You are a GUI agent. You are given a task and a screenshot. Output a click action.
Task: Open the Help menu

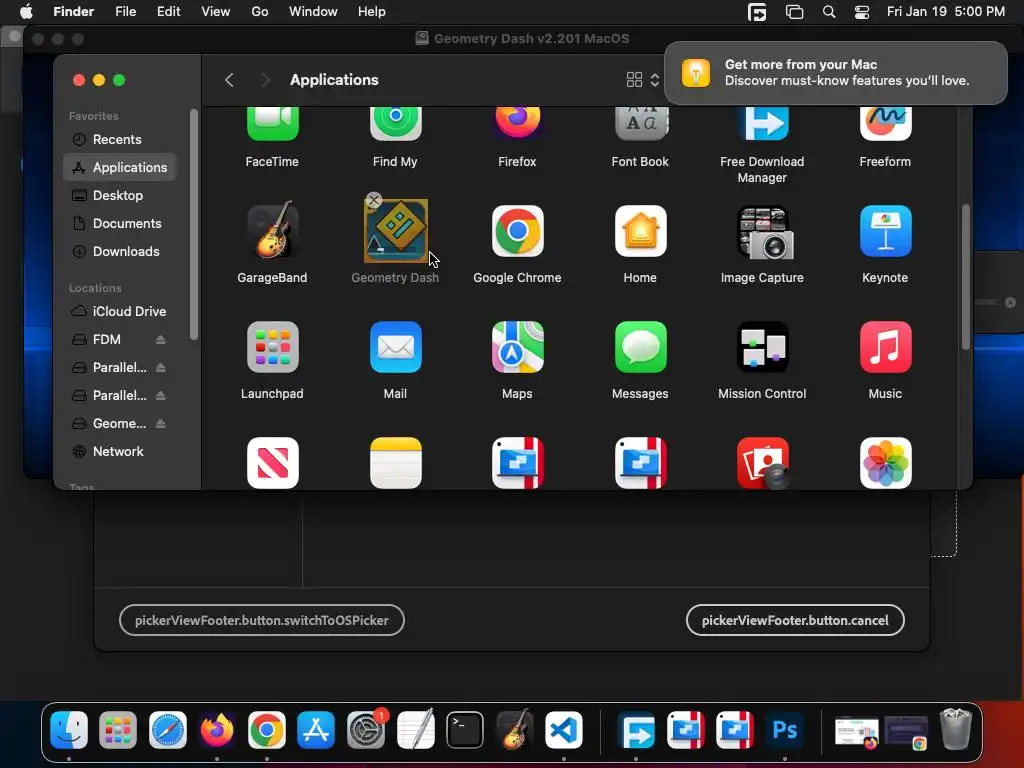tap(372, 12)
